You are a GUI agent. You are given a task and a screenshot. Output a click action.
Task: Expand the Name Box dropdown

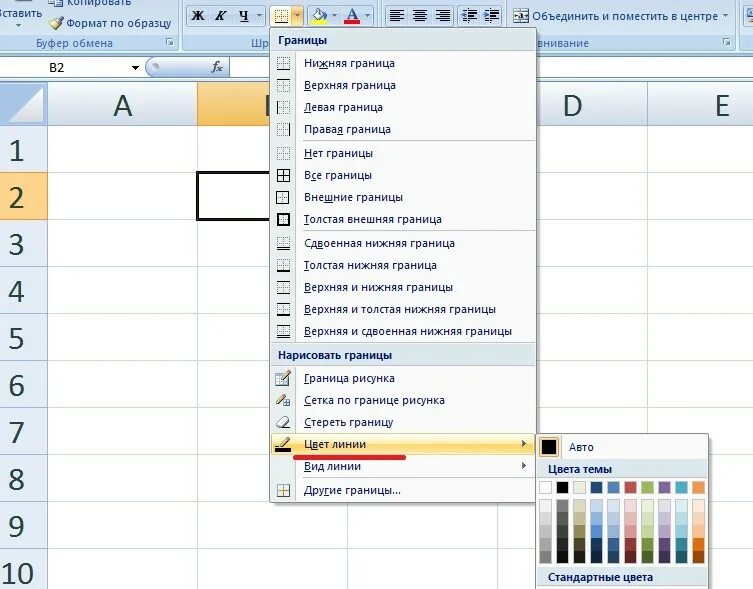pos(135,68)
